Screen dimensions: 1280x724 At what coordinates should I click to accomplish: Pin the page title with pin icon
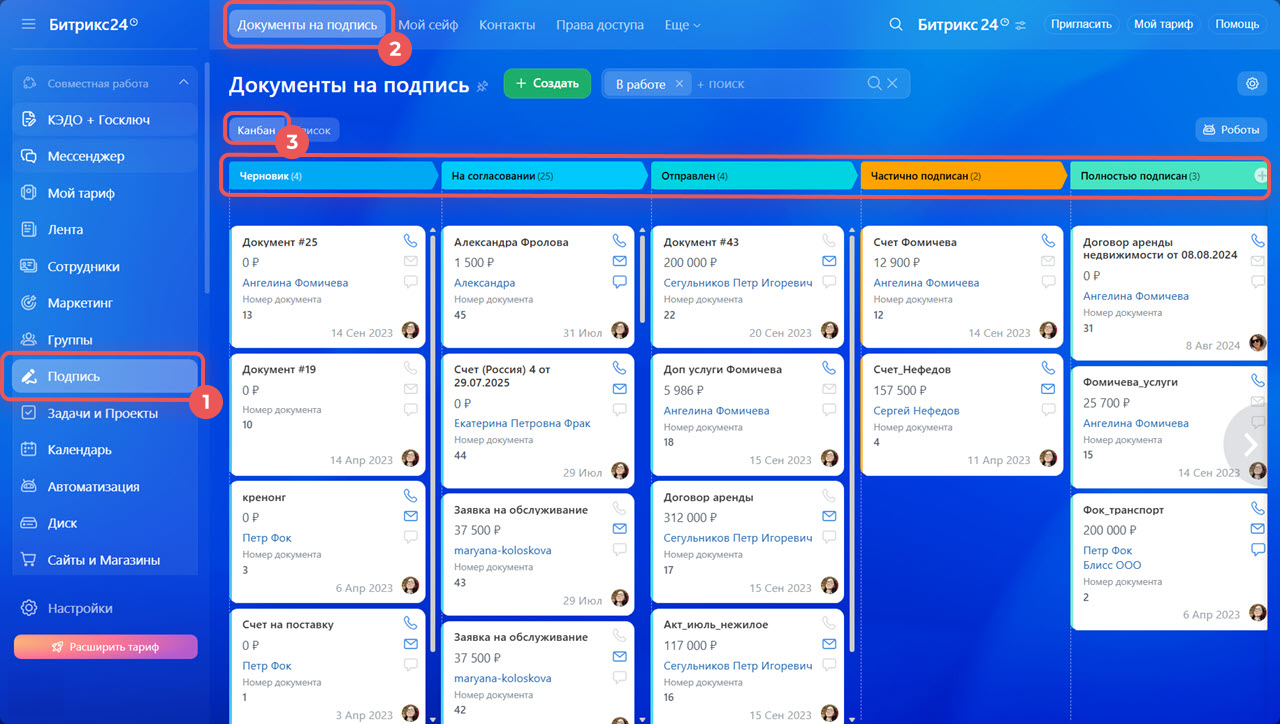(483, 86)
